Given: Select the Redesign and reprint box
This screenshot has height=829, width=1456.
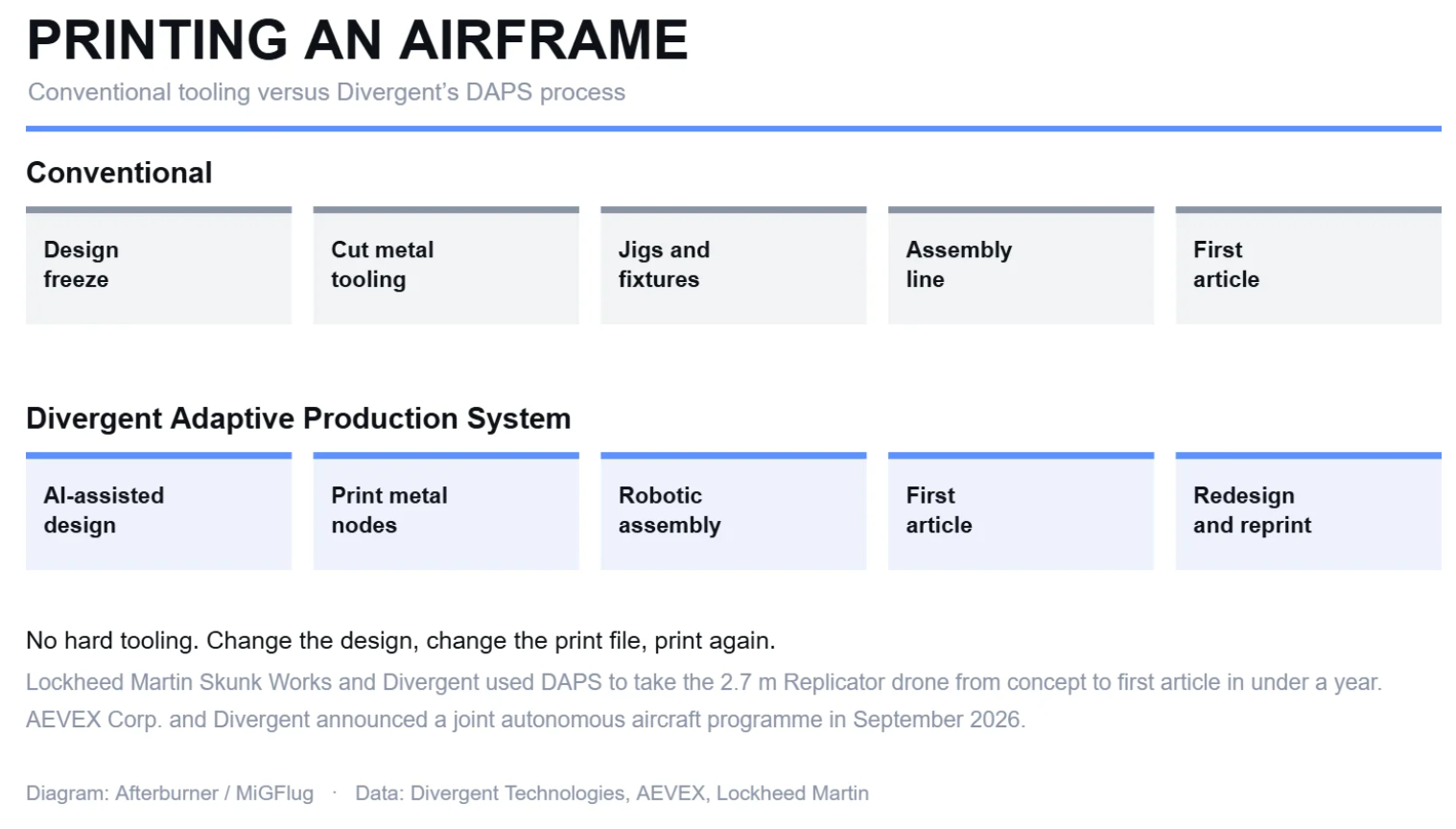Looking at the screenshot, I should pyautogui.click(x=1308, y=510).
